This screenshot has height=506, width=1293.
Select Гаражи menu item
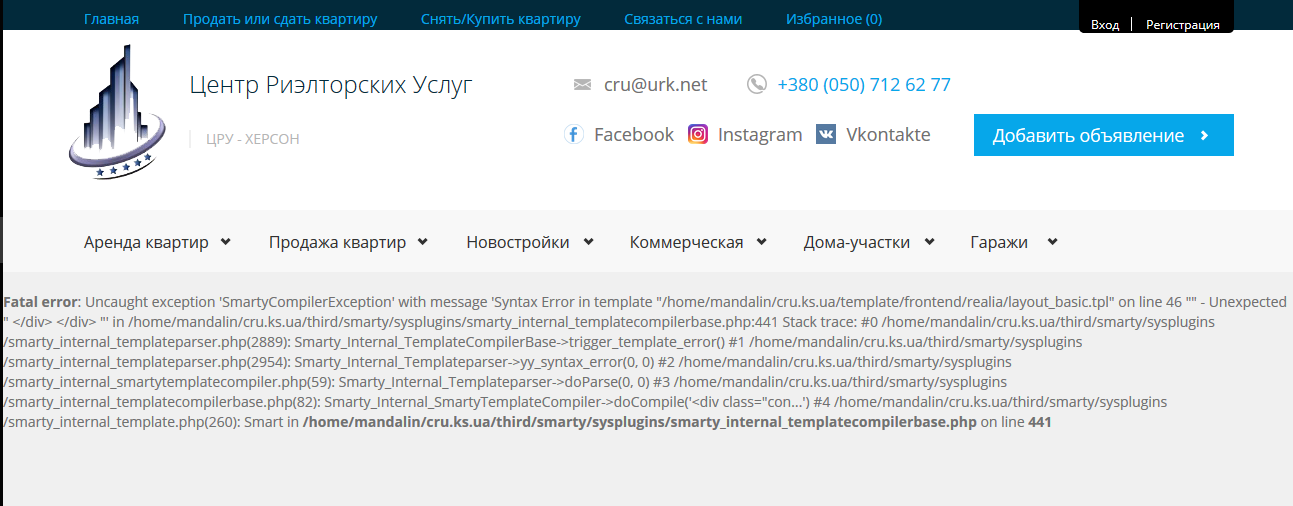pos(999,242)
